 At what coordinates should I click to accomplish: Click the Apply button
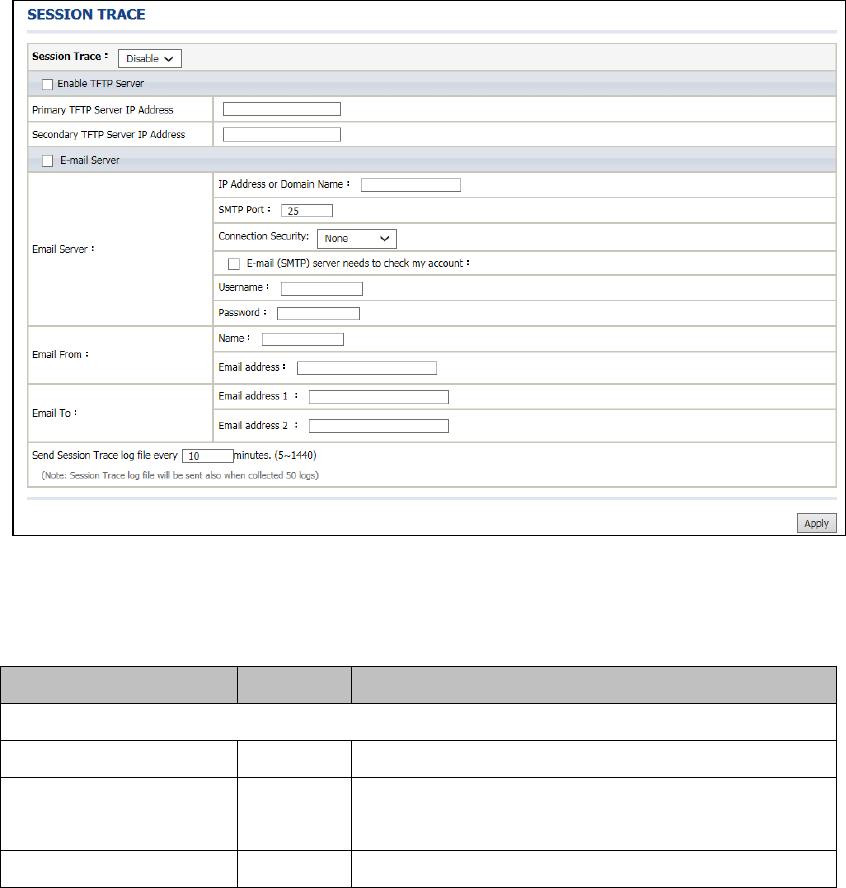[x=817, y=523]
